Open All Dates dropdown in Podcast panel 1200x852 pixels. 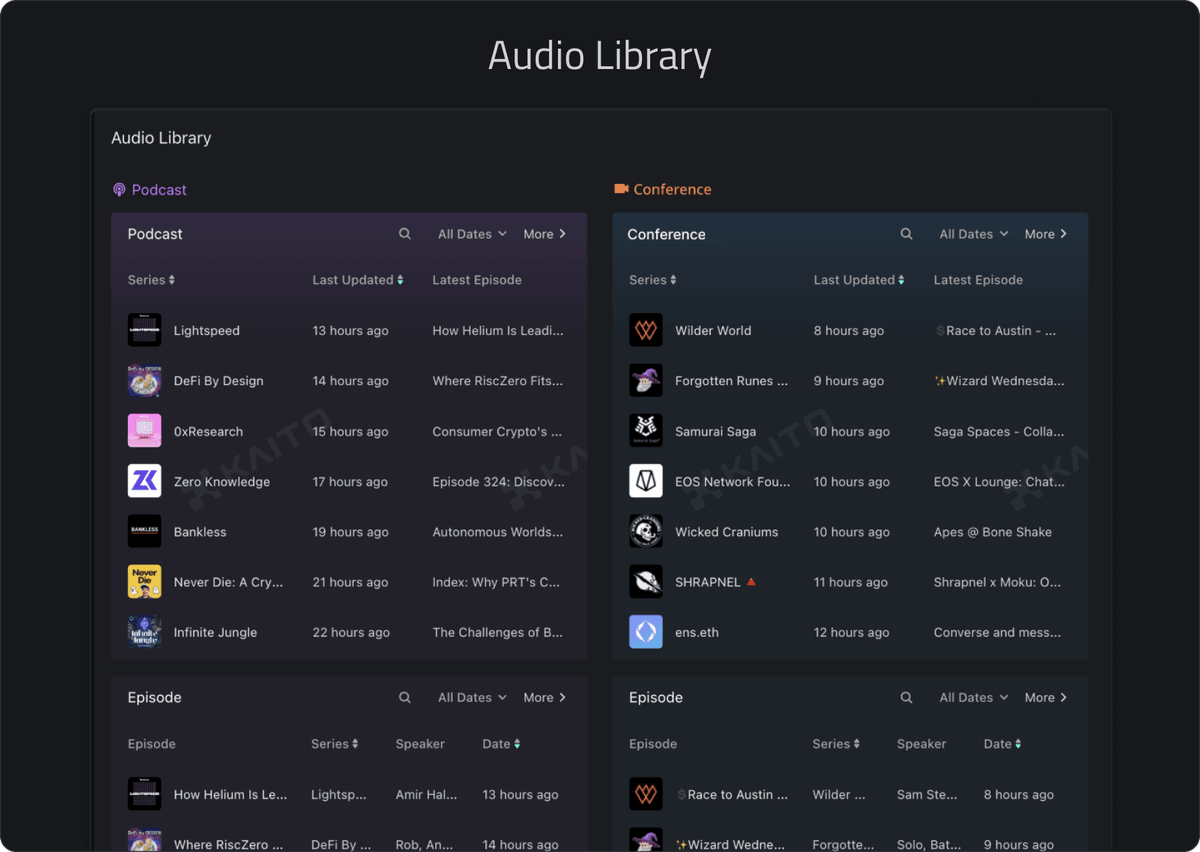pos(472,234)
